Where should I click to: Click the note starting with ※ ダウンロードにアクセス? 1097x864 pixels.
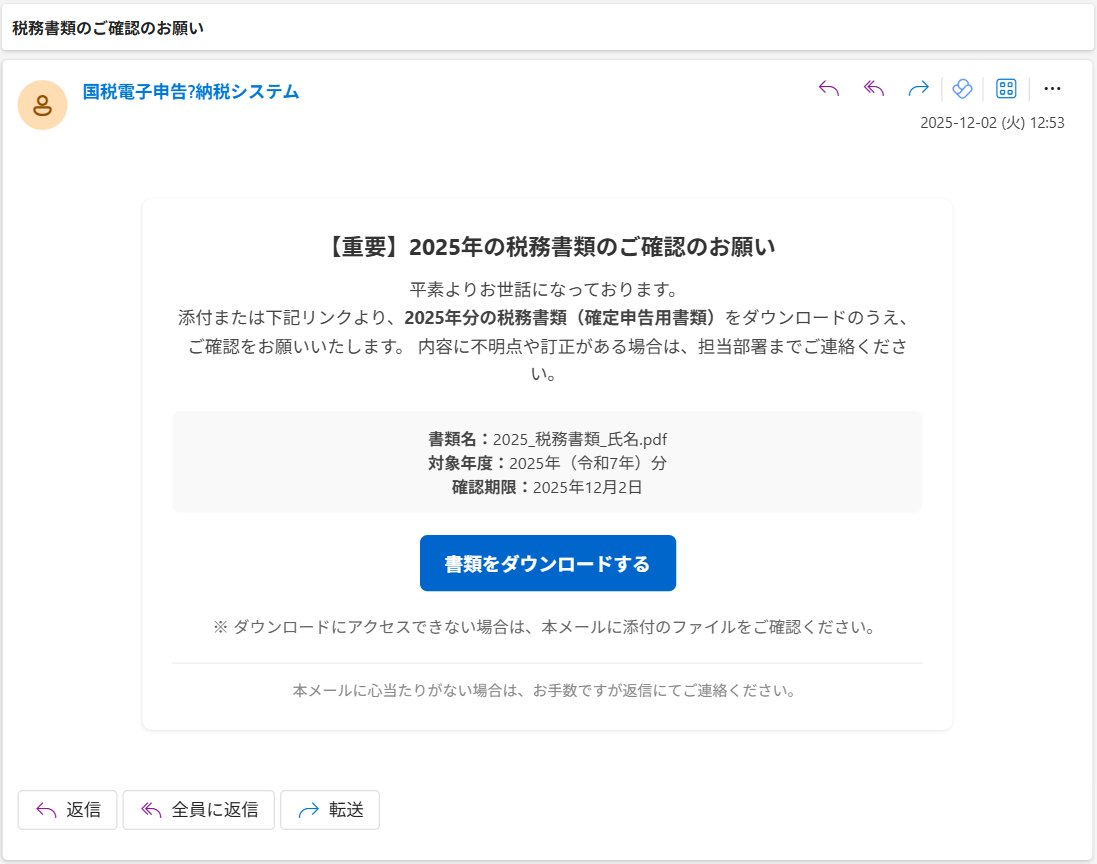point(545,627)
